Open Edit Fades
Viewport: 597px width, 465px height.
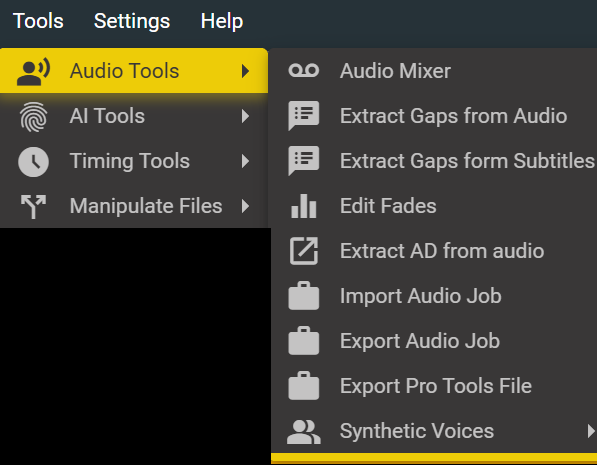(434, 206)
